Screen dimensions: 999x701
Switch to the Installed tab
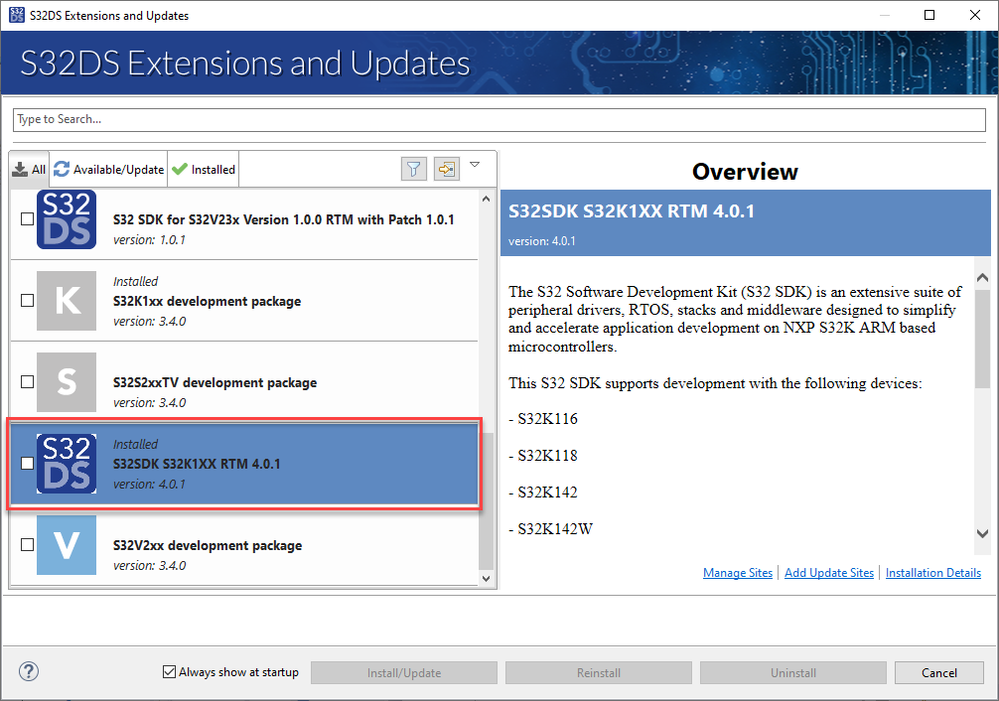(203, 168)
